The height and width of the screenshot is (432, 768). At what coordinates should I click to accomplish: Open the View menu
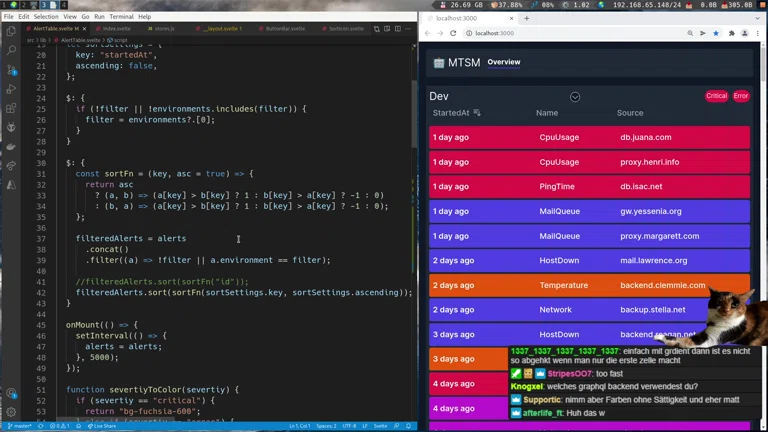70,17
